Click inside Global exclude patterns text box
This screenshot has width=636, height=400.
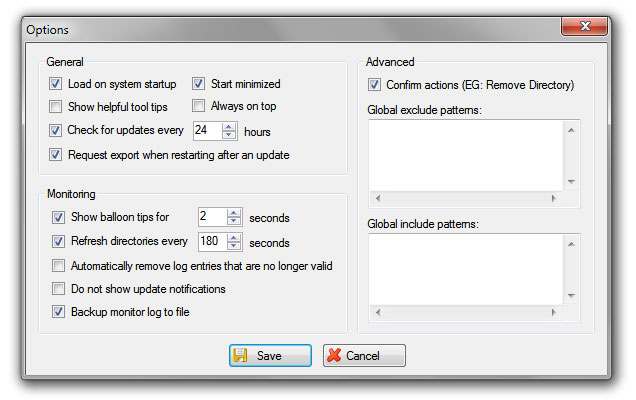pyautogui.click(x=466, y=155)
